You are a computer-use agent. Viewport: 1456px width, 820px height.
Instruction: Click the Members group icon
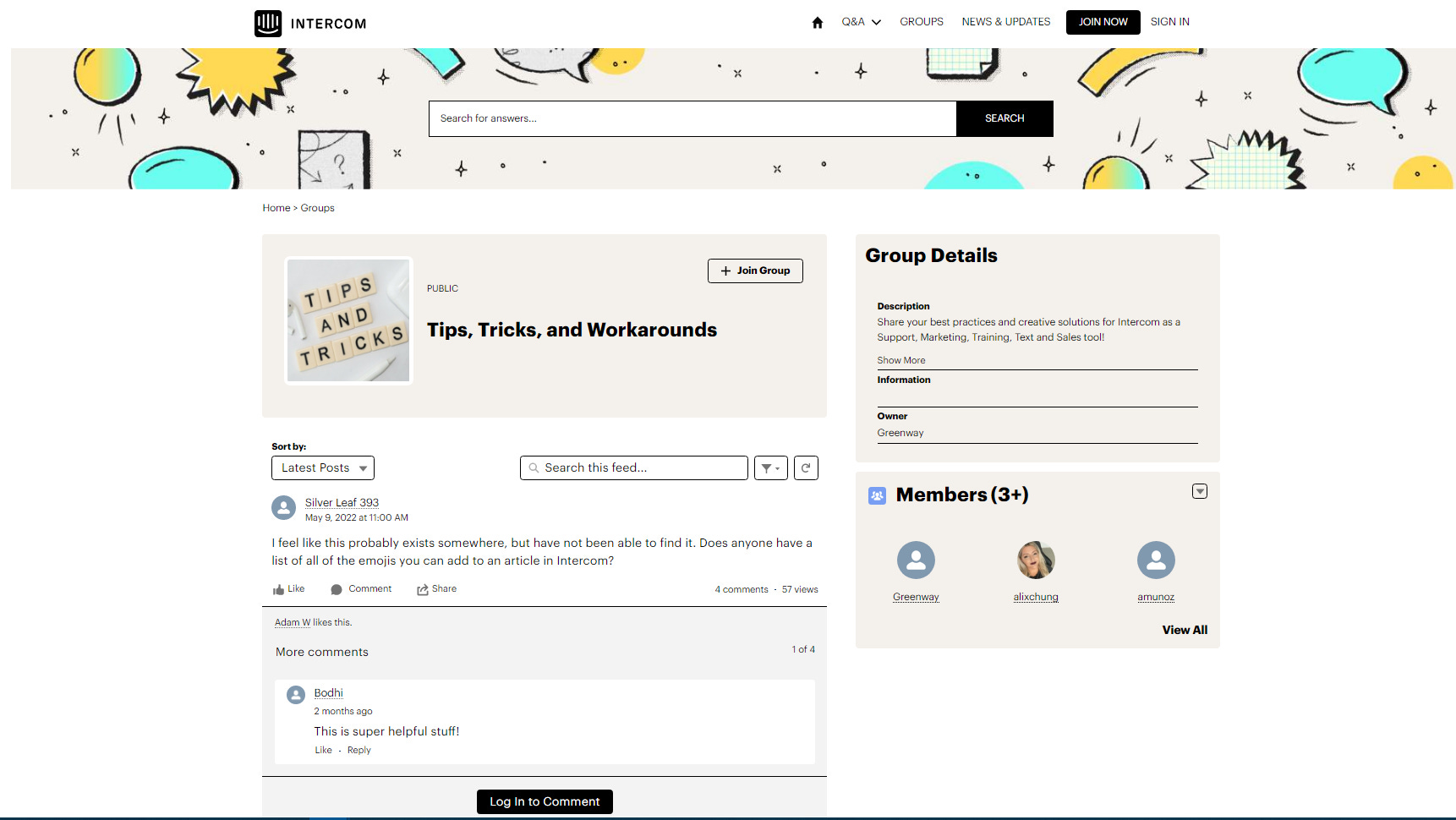pos(877,495)
